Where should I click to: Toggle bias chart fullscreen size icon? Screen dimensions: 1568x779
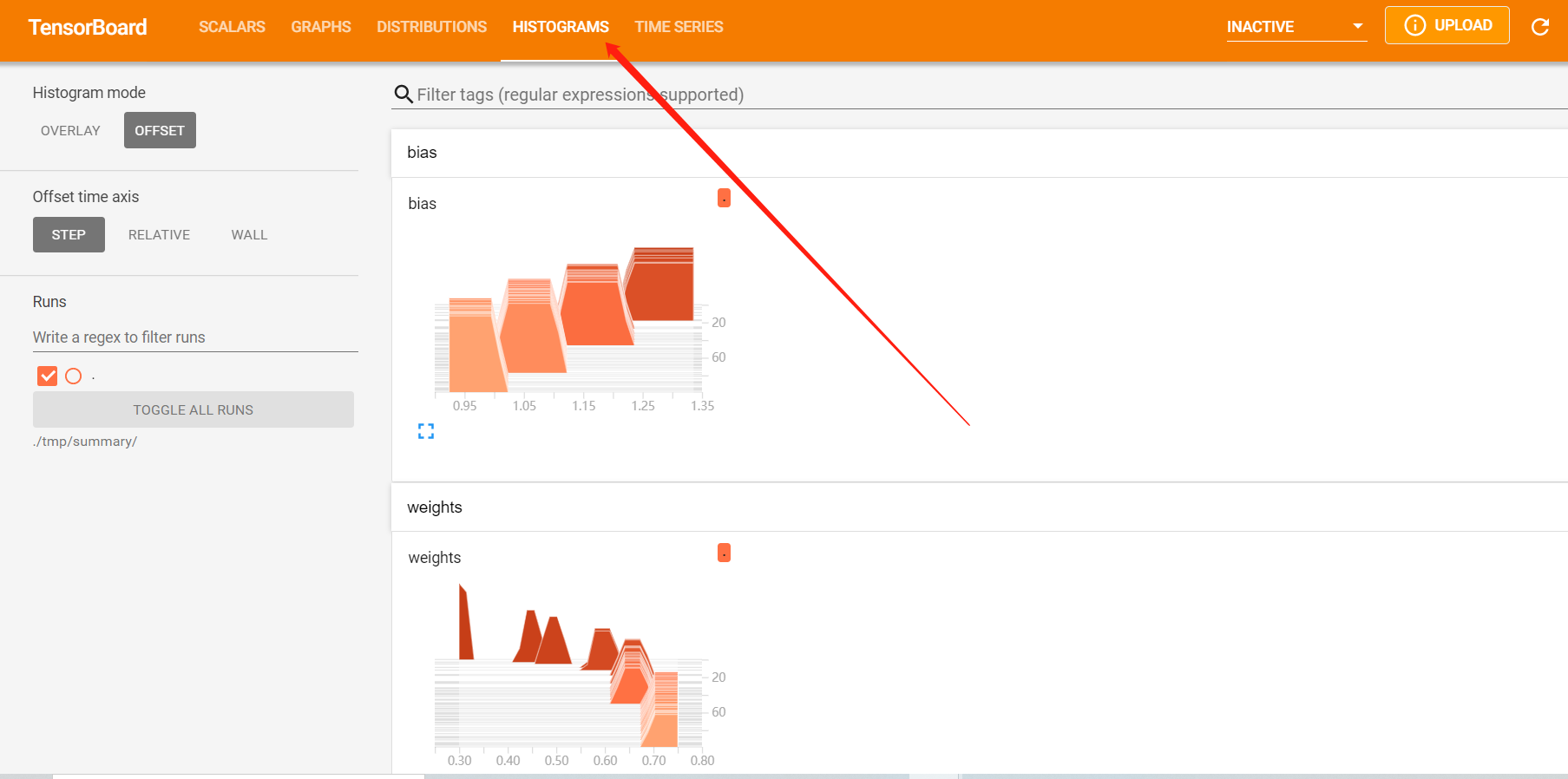pyautogui.click(x=425, y=431)
